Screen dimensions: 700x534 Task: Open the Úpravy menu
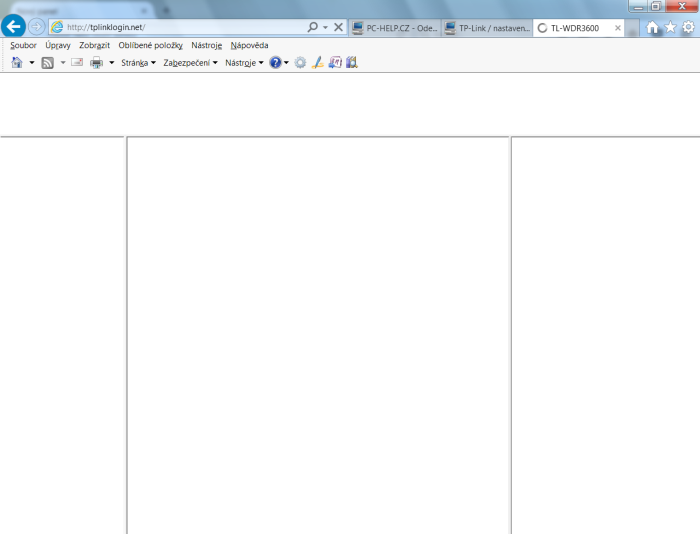click(x=58, y=45)
